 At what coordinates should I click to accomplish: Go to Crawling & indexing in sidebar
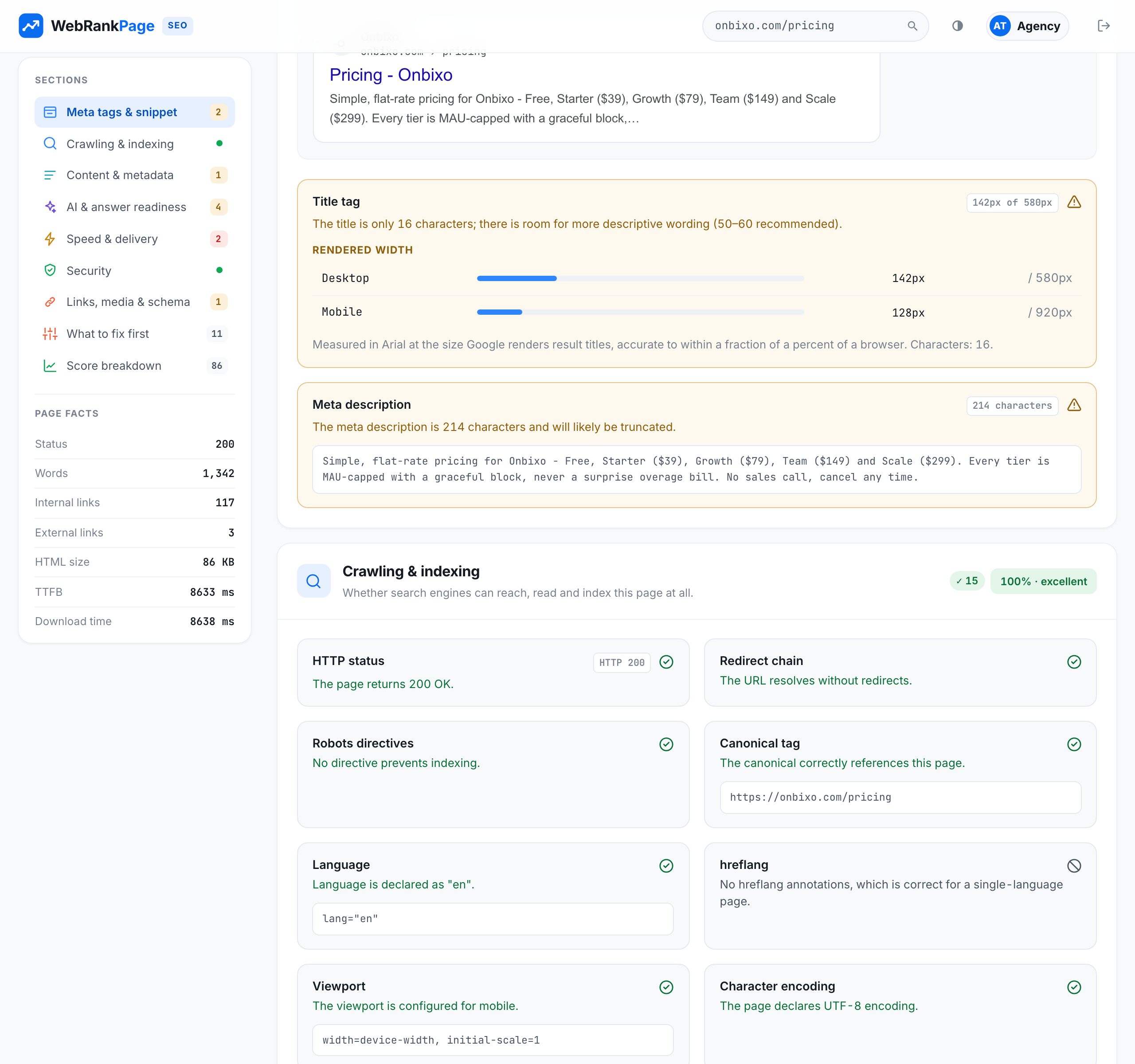click(x=135, y=143)
